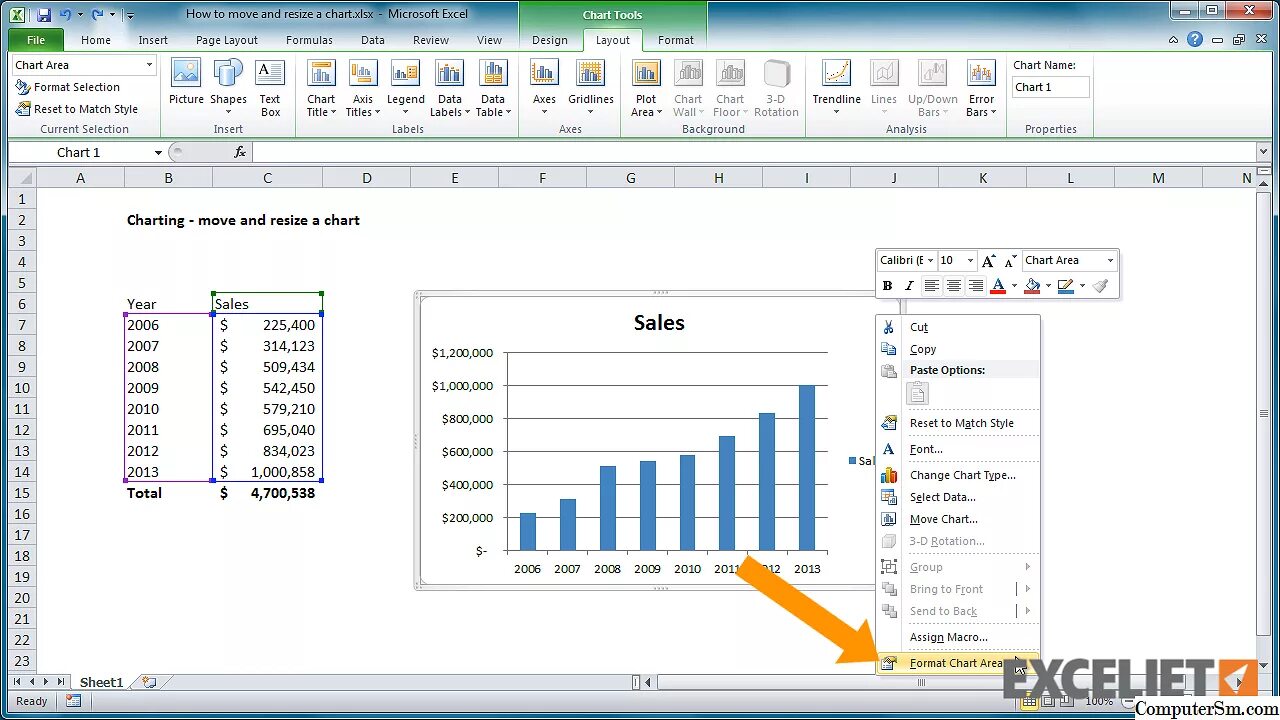This screenshot has width=1280, height=720.
Task: Click Reset to Match Style in ribbon
Action: coord(76,109)
